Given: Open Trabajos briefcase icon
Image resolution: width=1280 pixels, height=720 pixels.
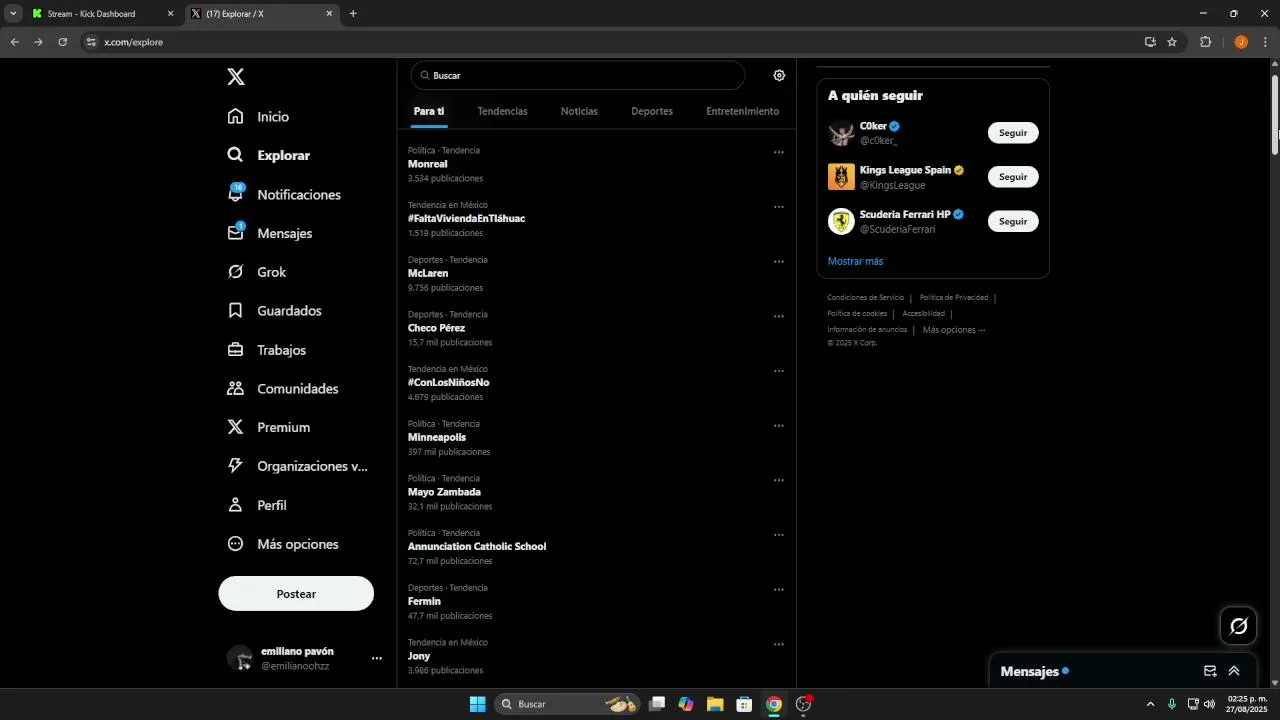Looking at the screenshot, I should tap(235, 350).
